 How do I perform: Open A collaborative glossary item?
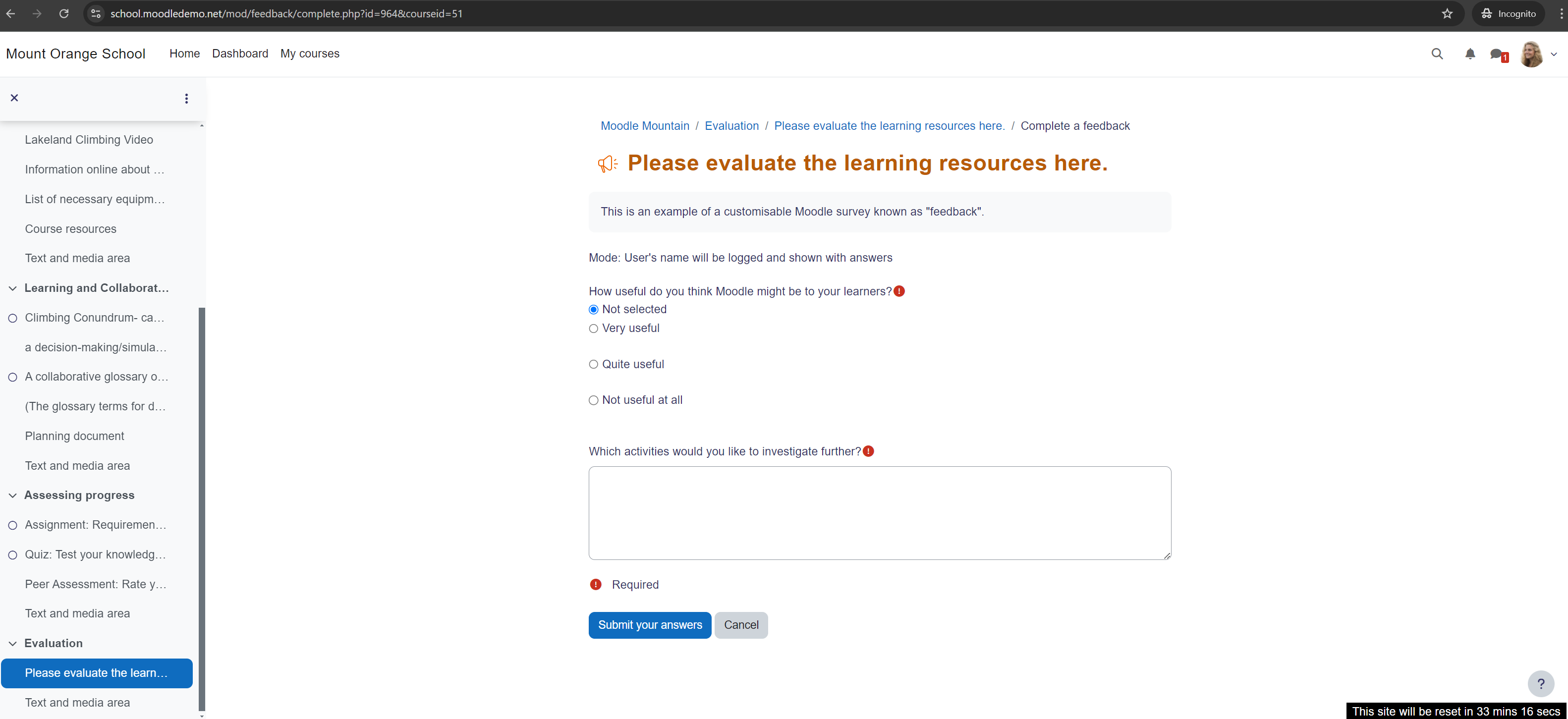(x=96, y=377)
